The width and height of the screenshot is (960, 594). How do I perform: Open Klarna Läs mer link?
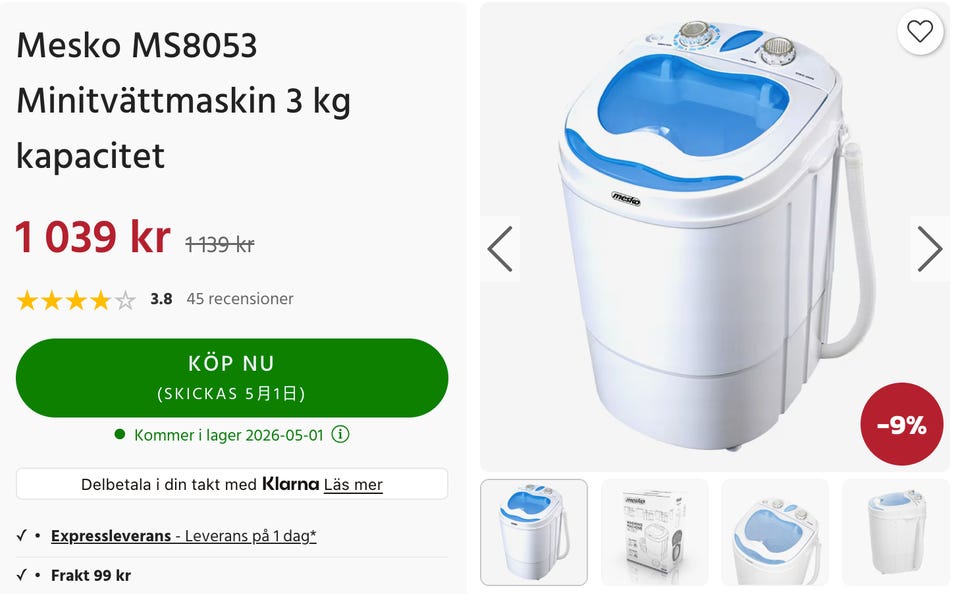point(353,484)
